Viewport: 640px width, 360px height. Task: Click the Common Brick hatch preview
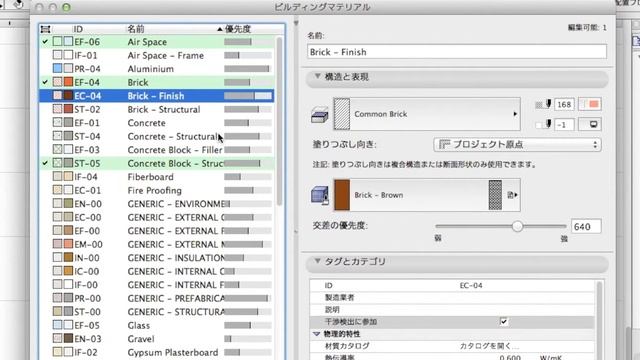click(x=342, y=114)
